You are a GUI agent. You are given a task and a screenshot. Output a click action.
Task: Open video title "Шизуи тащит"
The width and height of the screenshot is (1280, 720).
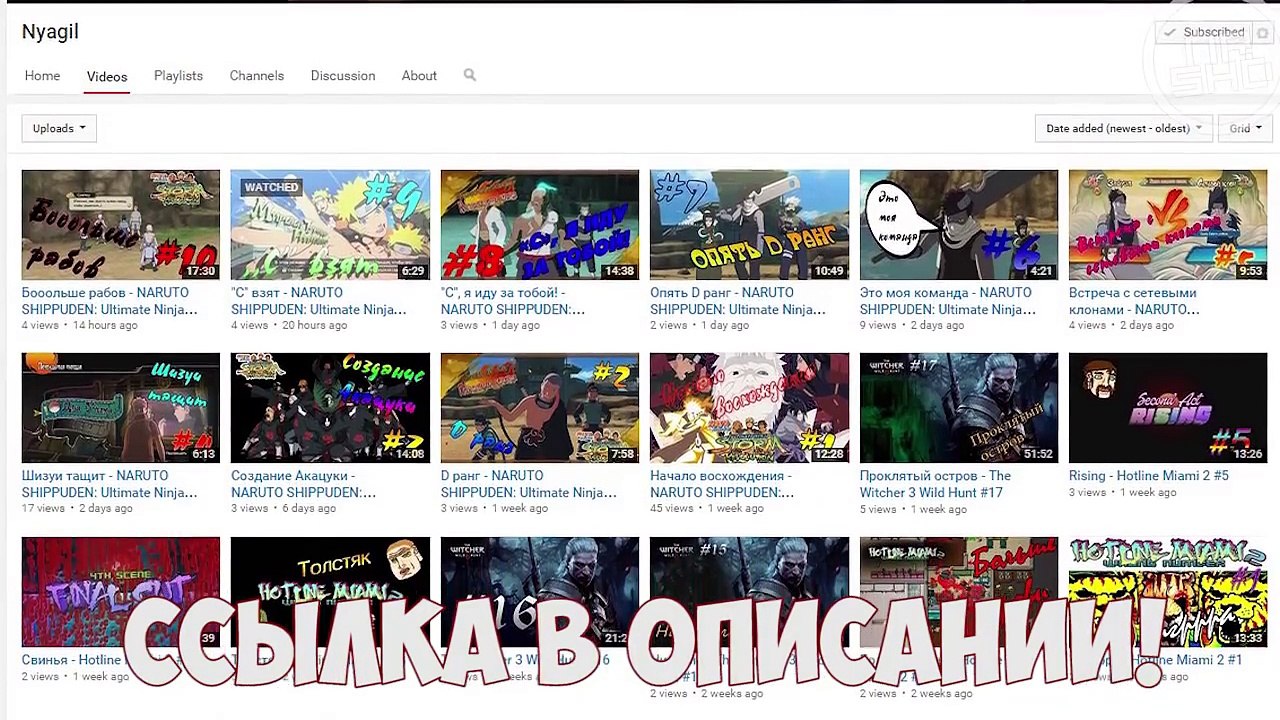click(110, 484)
